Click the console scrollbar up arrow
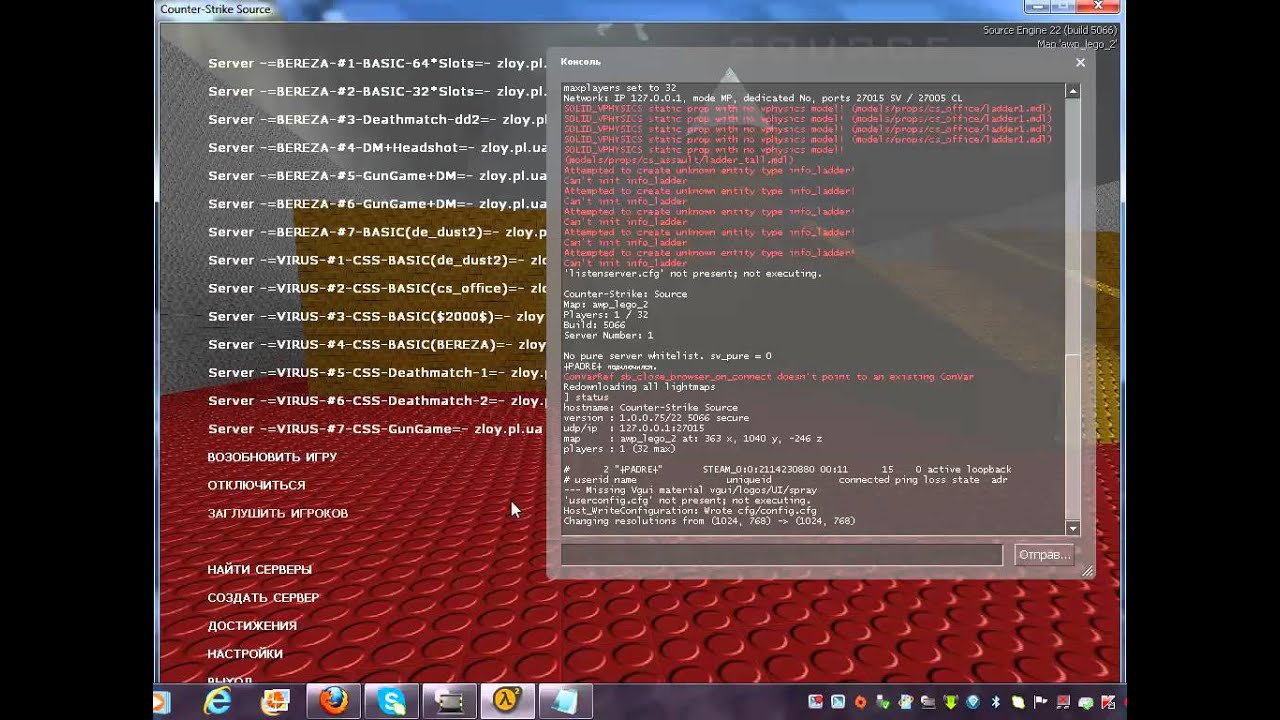The image size is (1280, 720). pyautogui.click(x=1073, y=91)
